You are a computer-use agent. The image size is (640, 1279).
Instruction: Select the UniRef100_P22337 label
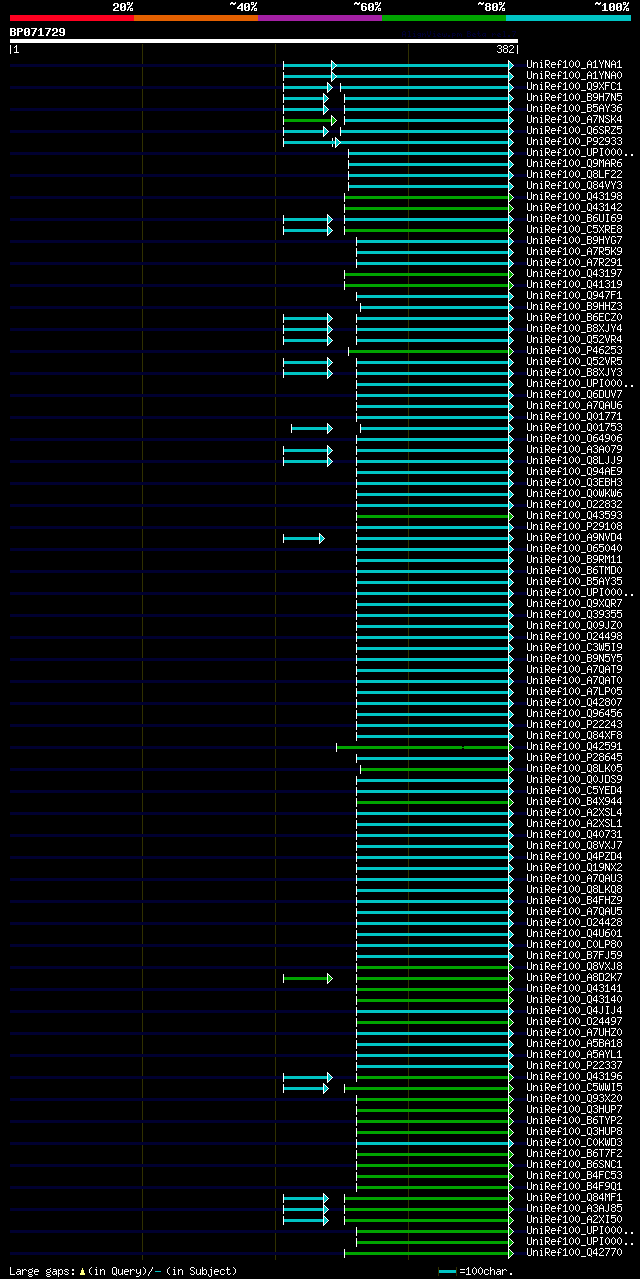click(x=574, y=1065)
